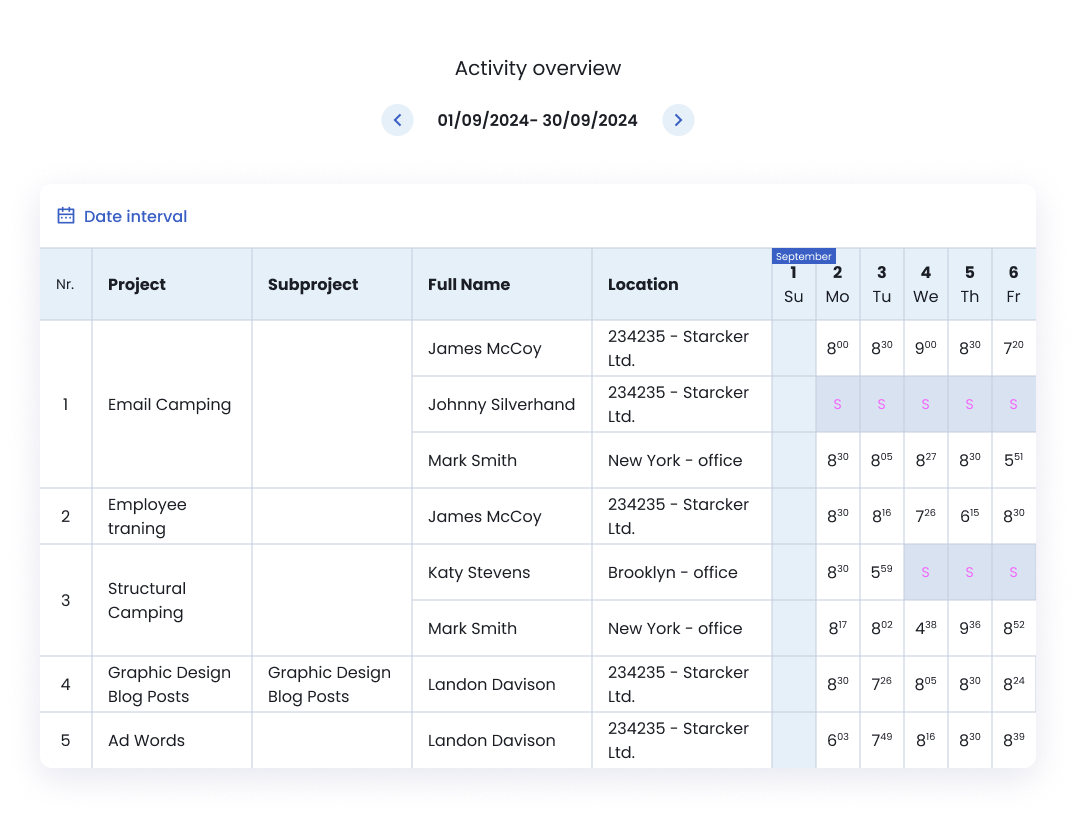This screenshot has width=1076, height=818.
Task: Expand the Location column header
Action: (643, 284)
